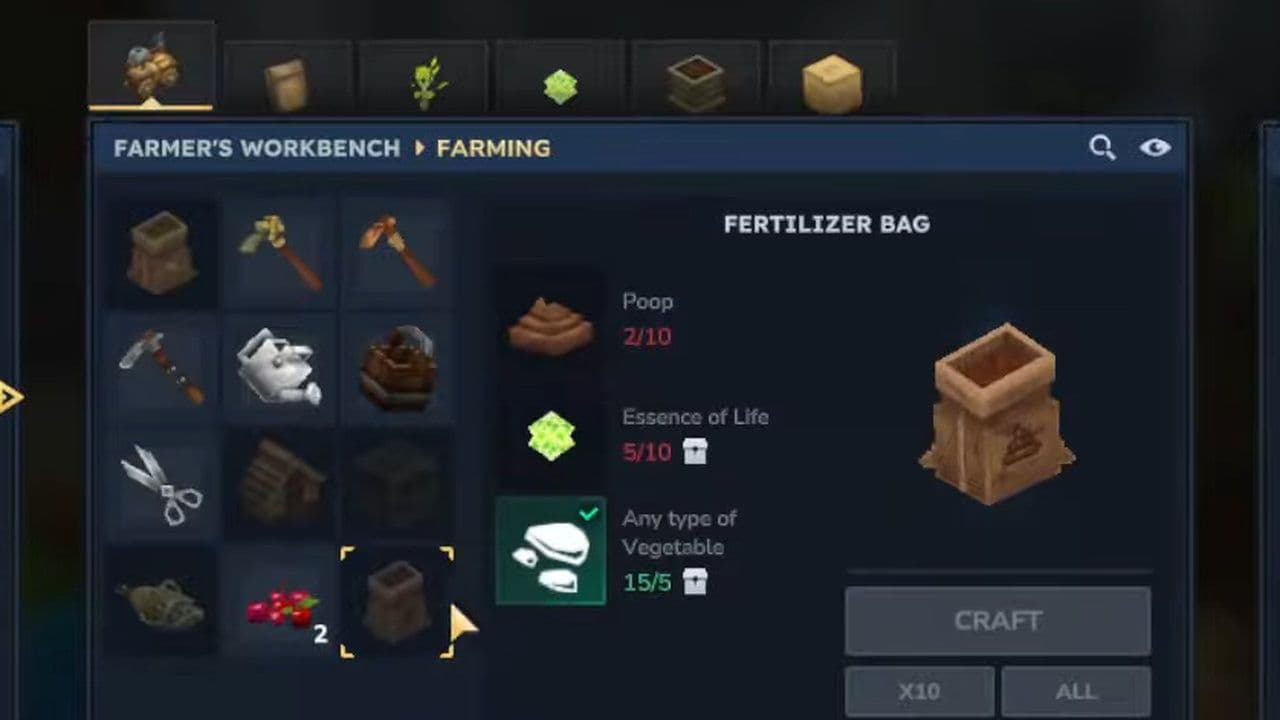Select the wooden log shelter recipe
The width and height of the screenshot is (1280, 720).
click(279, 484)
